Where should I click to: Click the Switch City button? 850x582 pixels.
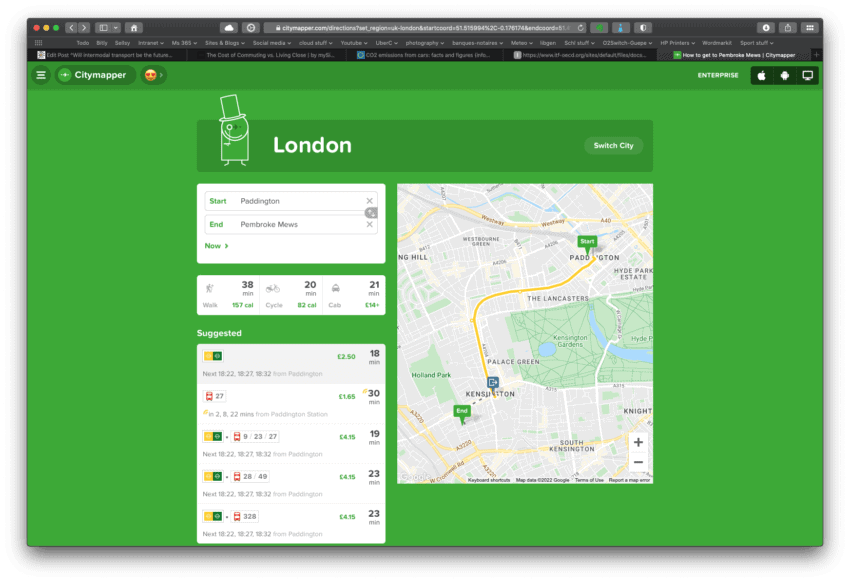pos(613,145)
